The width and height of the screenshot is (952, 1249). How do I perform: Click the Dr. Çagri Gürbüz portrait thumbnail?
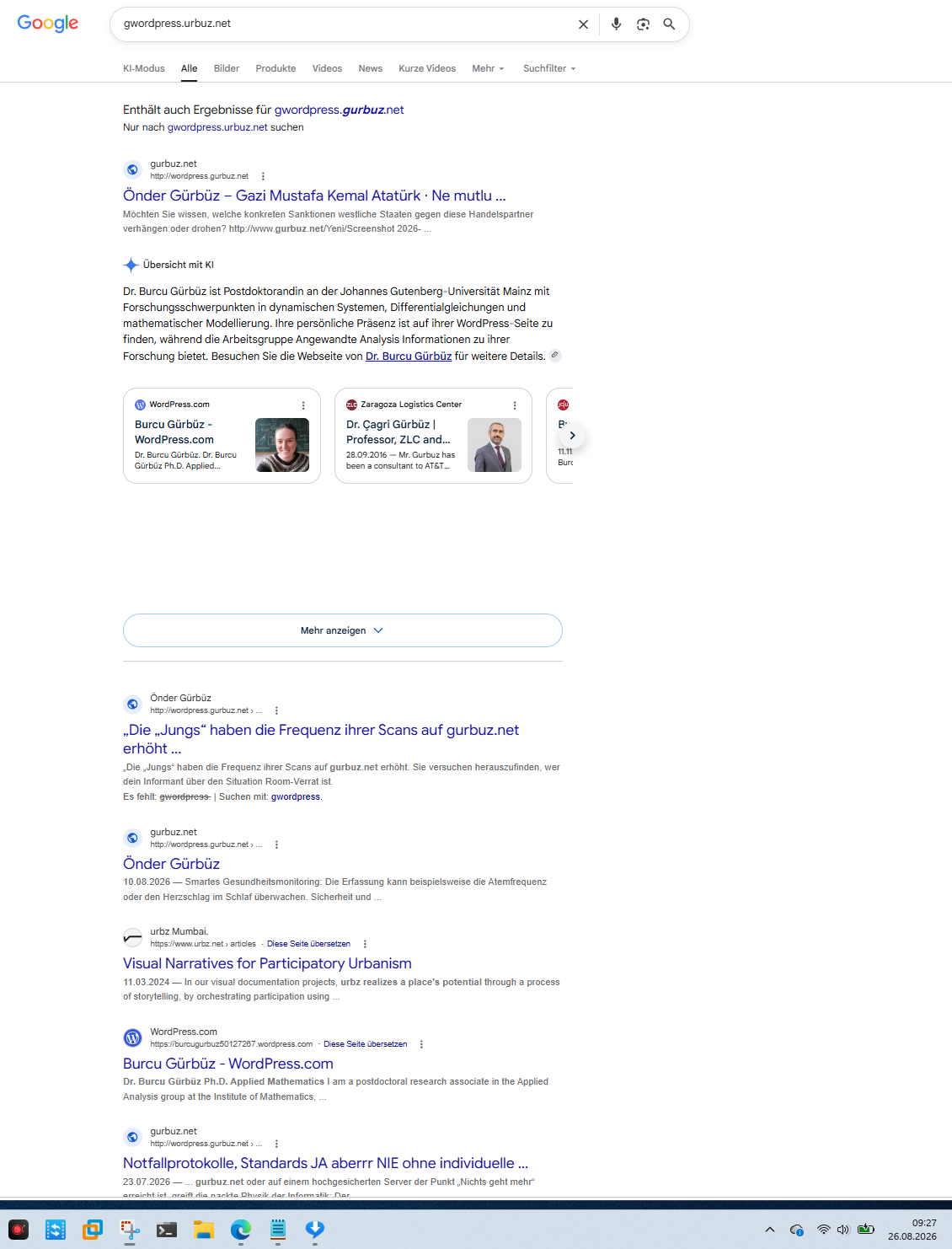[495, 445]
